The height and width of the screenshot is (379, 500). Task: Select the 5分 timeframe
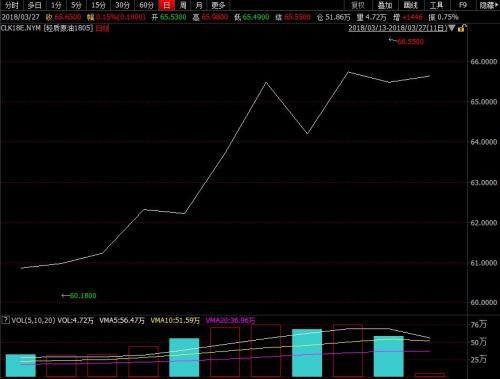(76, 5)
